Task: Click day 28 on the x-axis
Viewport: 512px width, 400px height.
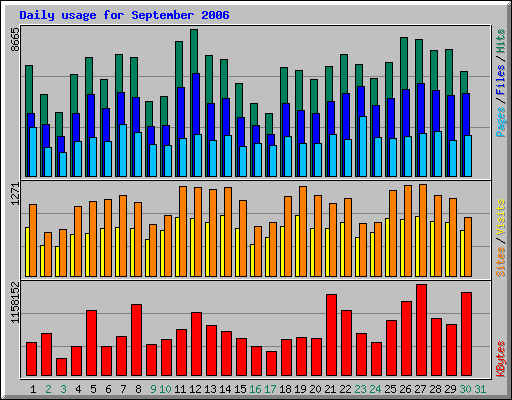Action: coord(435,389)
